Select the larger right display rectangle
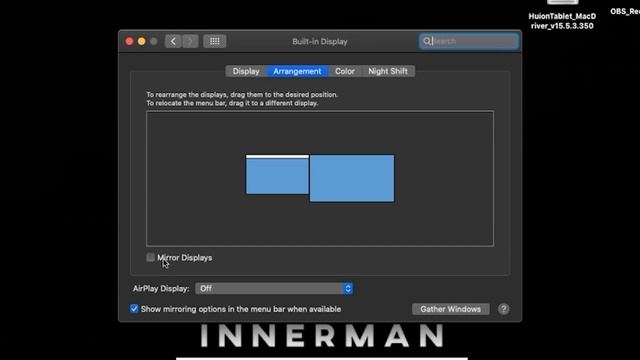The height and width of the screenshot is (360, 640). click(352, 178)
